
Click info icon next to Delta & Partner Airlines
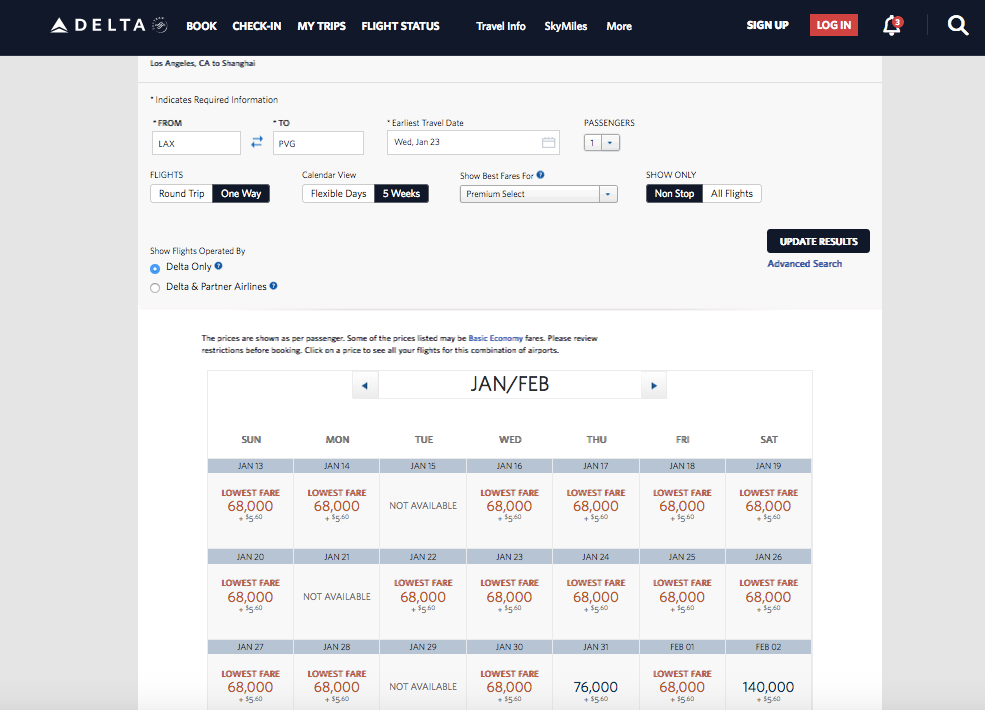pos(274,286)
